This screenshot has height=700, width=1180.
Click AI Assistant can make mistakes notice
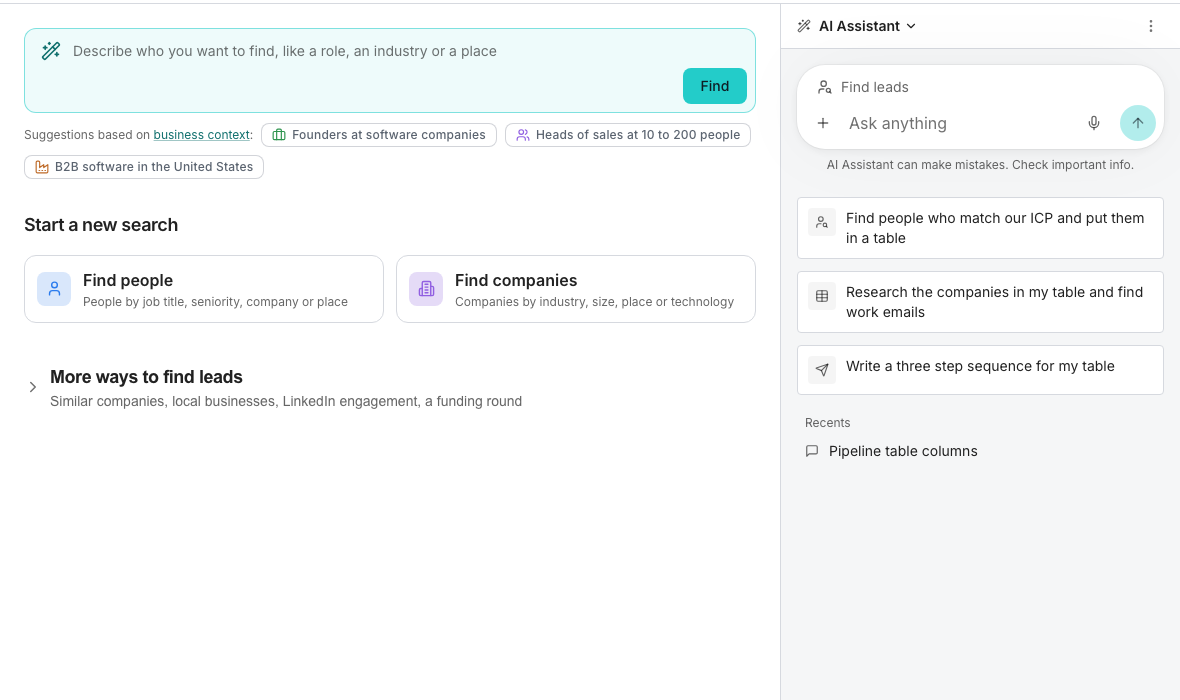pos(980,165)
